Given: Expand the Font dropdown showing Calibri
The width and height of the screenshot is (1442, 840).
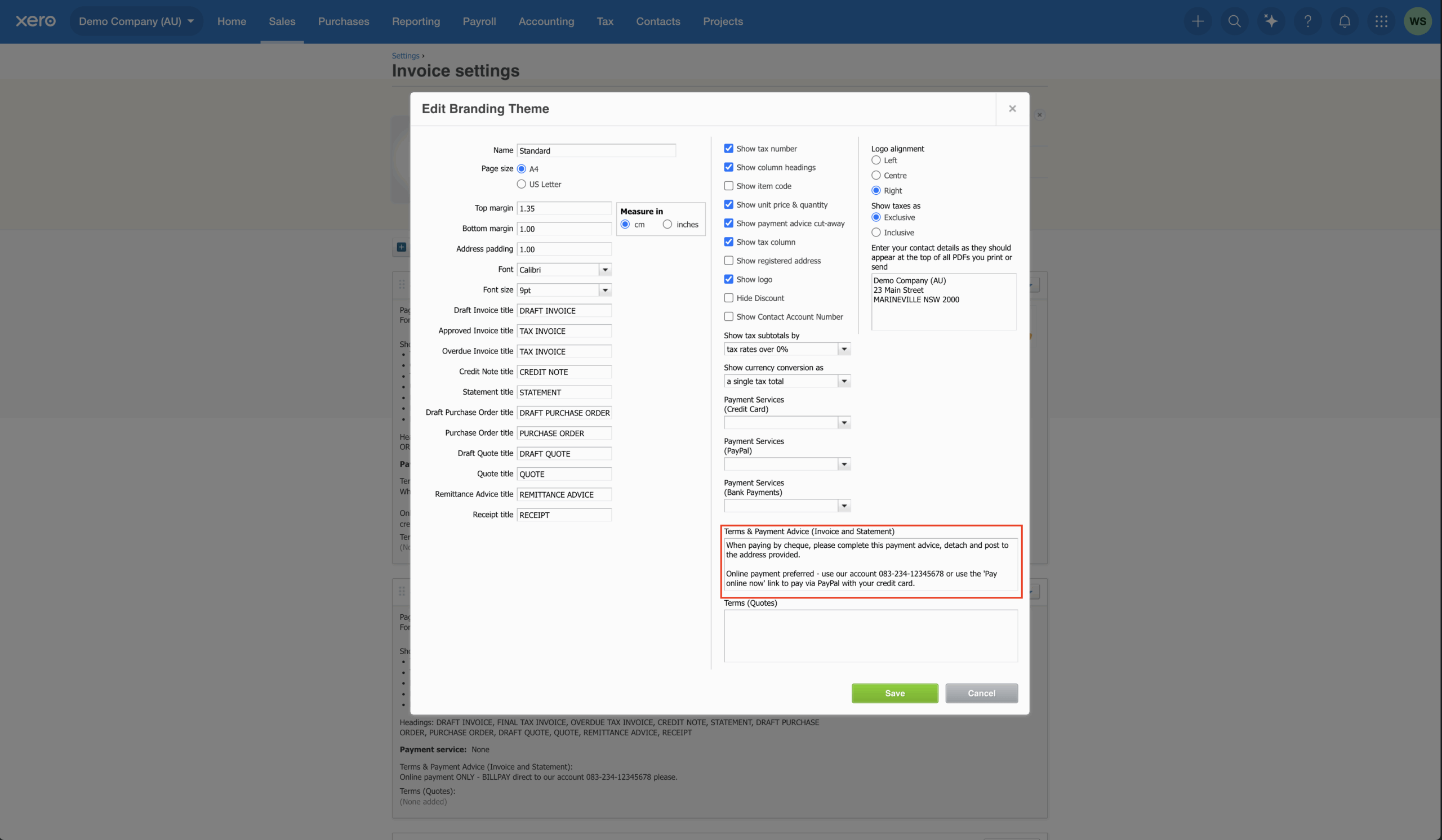Looking at the screenshot, I should click(605, 269).
